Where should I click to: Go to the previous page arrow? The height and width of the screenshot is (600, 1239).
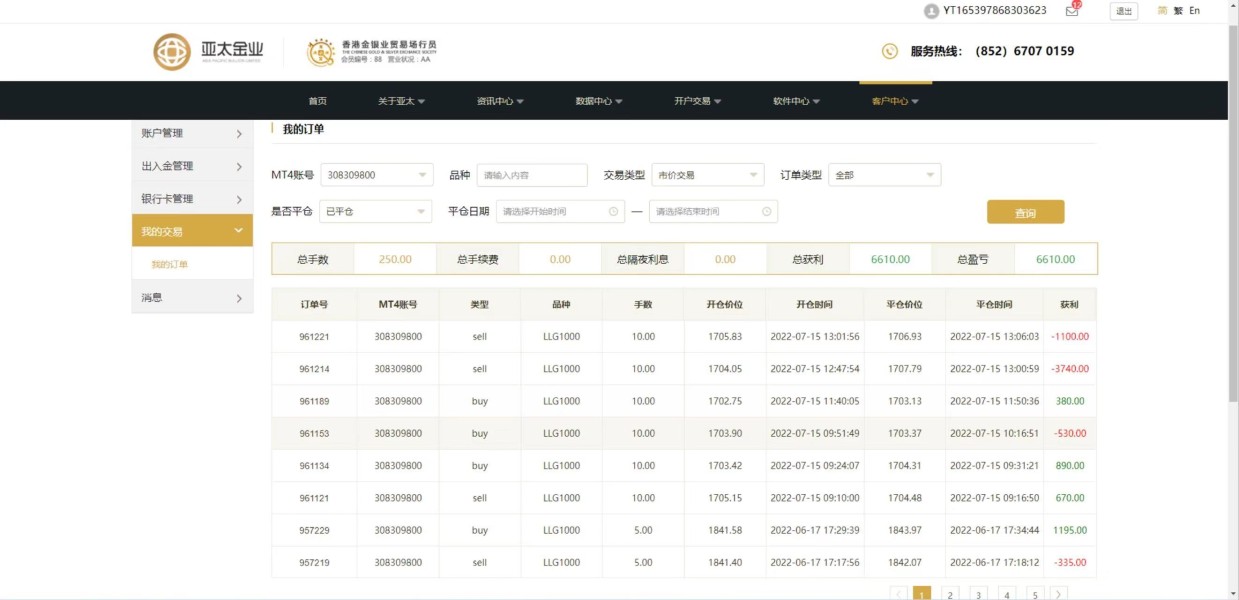tap(898, 594)
